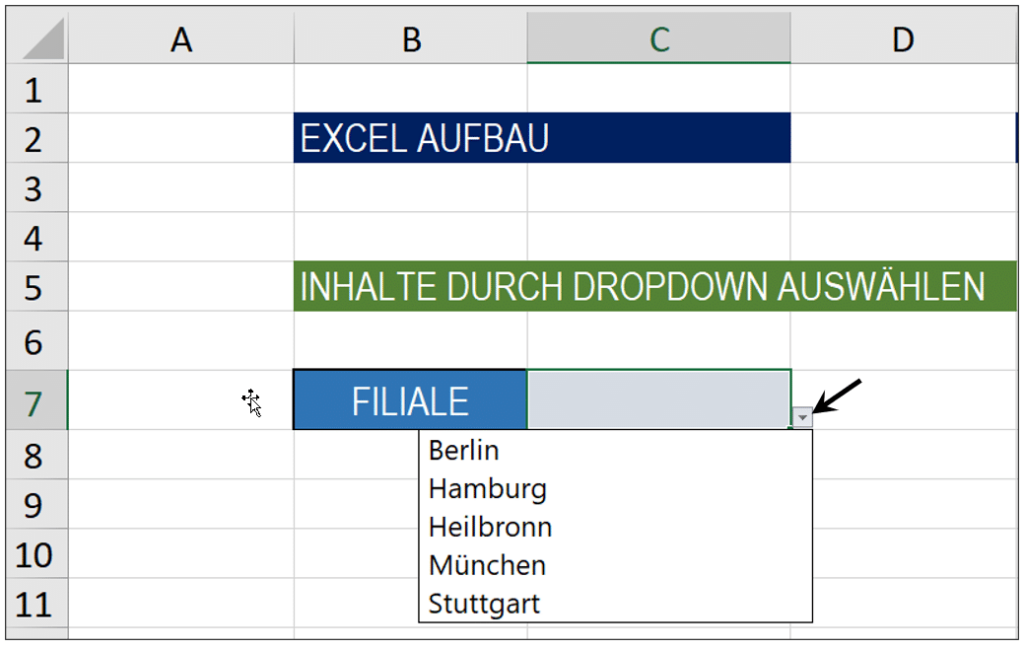Click row 7 header

point(37,400)
